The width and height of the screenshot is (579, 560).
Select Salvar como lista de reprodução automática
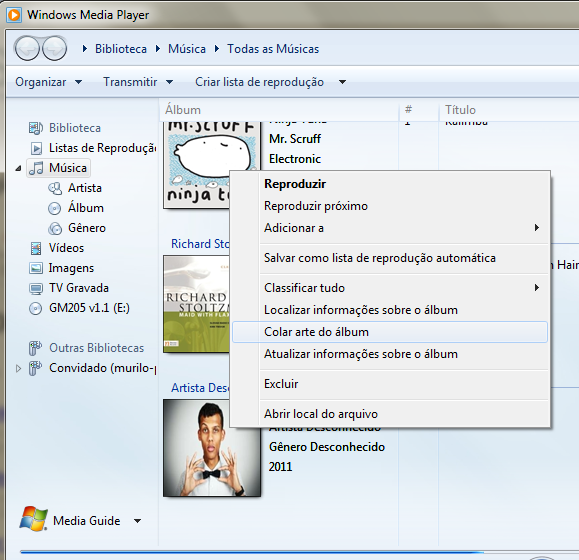tap(390, 258)
